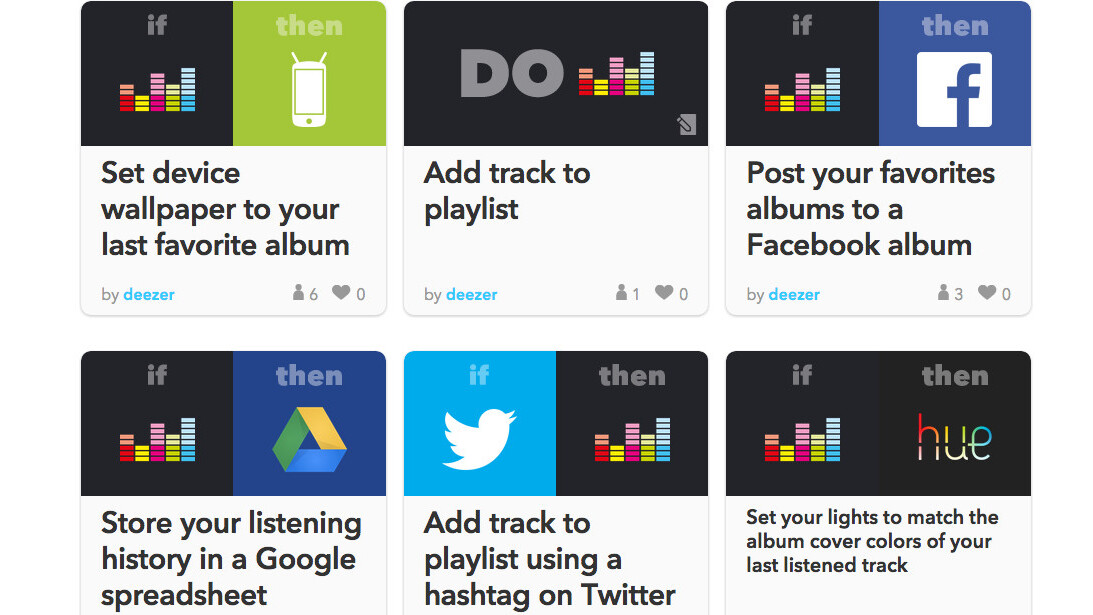The image size is (1093, 615).
Task: Click the Philips hue logo
Action: tap(954, 438)
